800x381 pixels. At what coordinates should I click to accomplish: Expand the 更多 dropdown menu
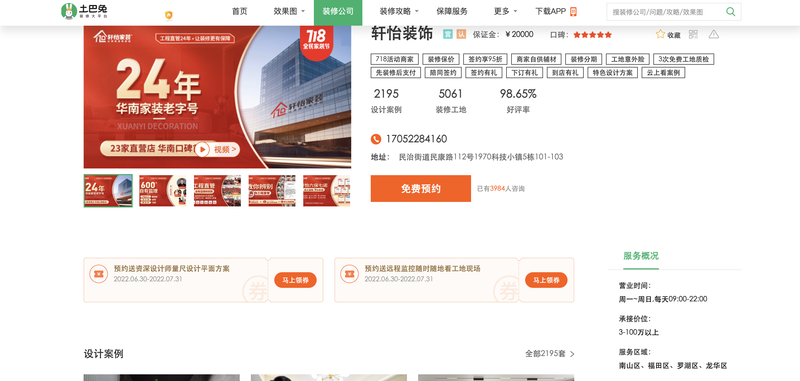pyautogui.click(x=505, y=11)
